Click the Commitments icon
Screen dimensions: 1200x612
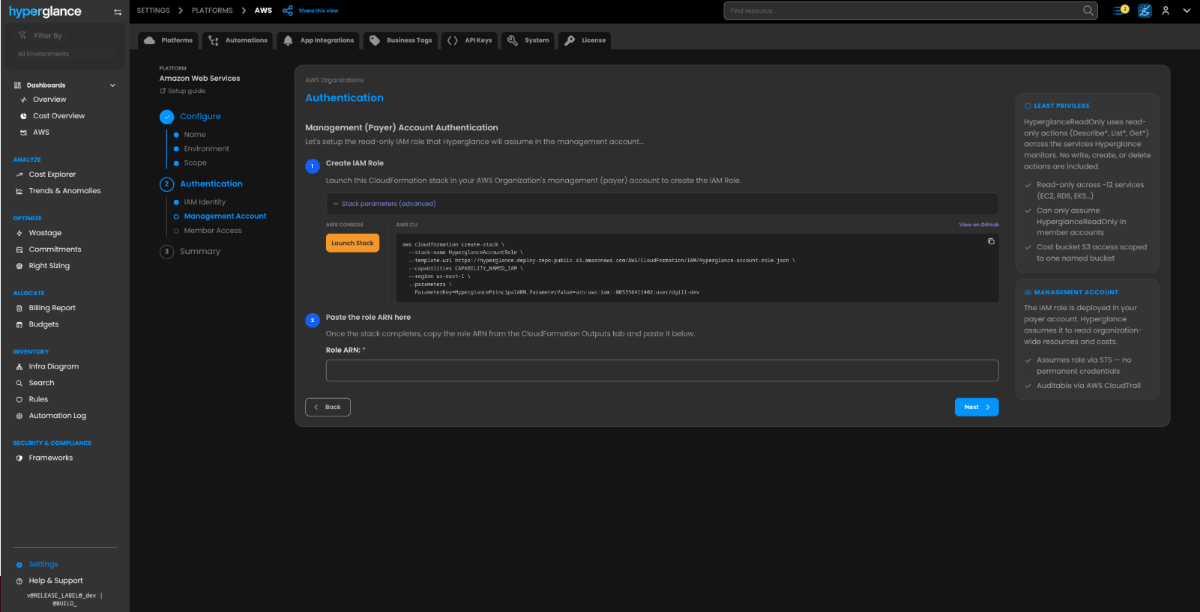pos(18,249)
